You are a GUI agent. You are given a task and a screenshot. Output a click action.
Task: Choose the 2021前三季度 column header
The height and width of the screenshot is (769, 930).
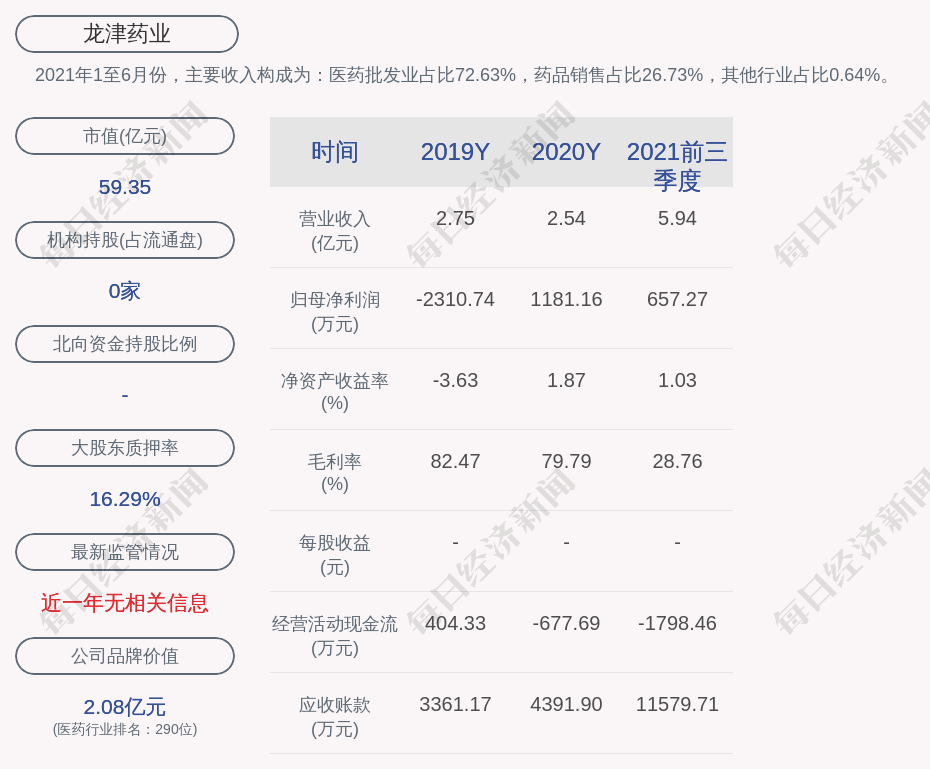click(677, 165)
